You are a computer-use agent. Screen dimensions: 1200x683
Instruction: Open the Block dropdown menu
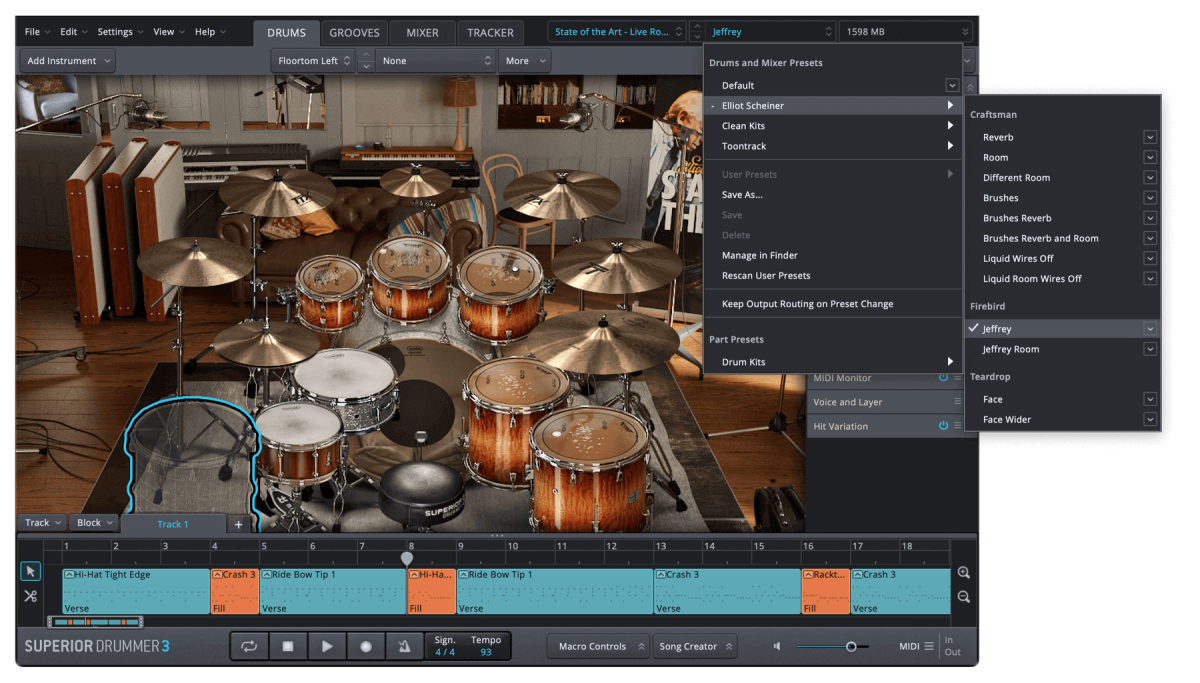(x=95, y=523)
